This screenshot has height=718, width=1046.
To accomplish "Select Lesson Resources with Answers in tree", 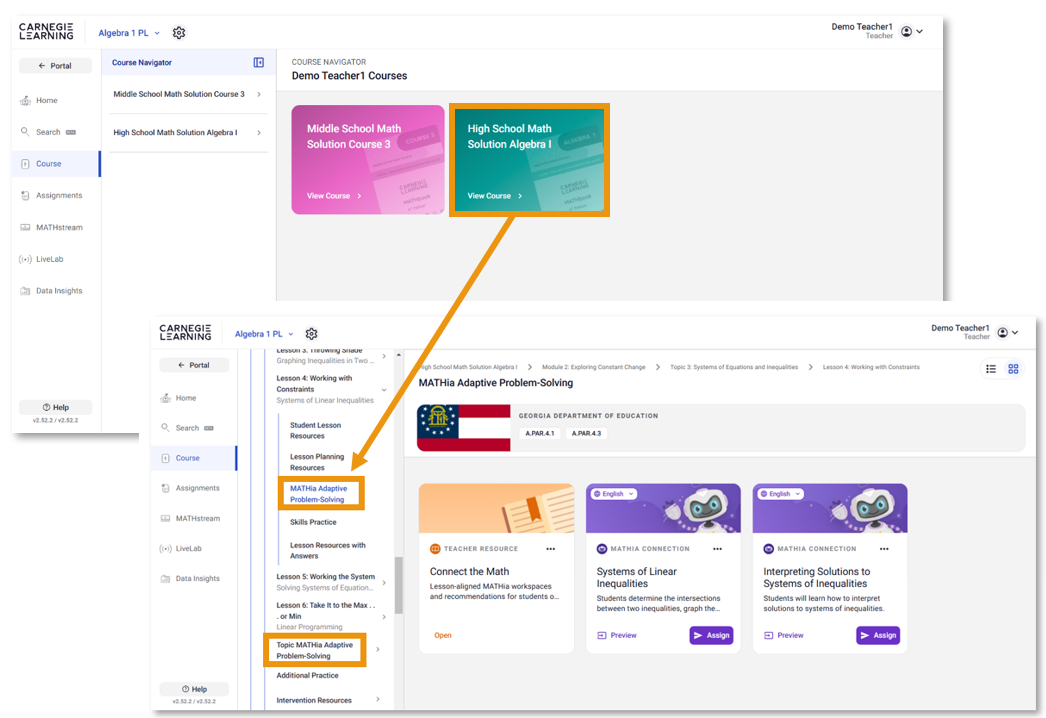I will coord(328,551).
